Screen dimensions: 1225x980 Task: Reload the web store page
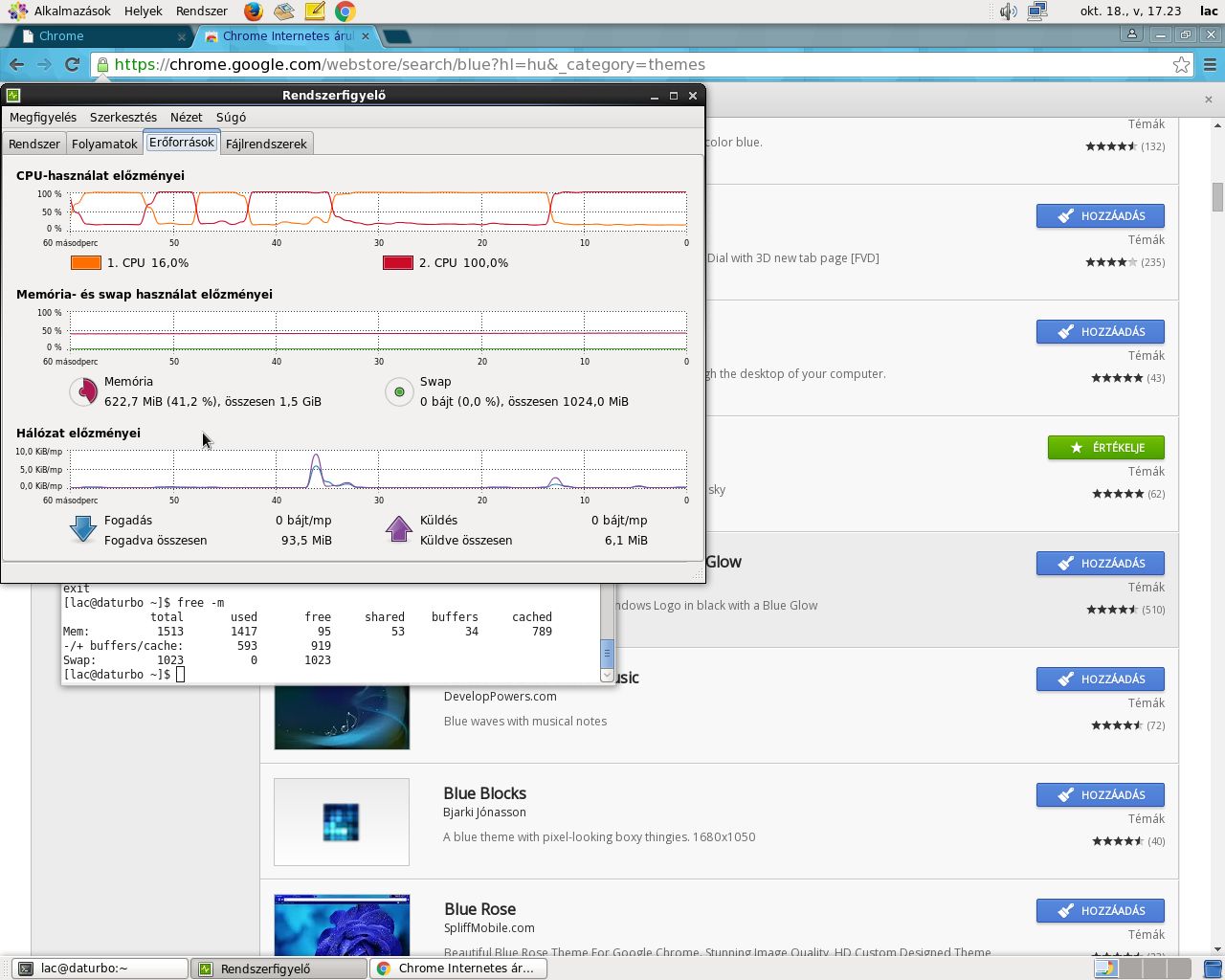click(x=72, y=64)
